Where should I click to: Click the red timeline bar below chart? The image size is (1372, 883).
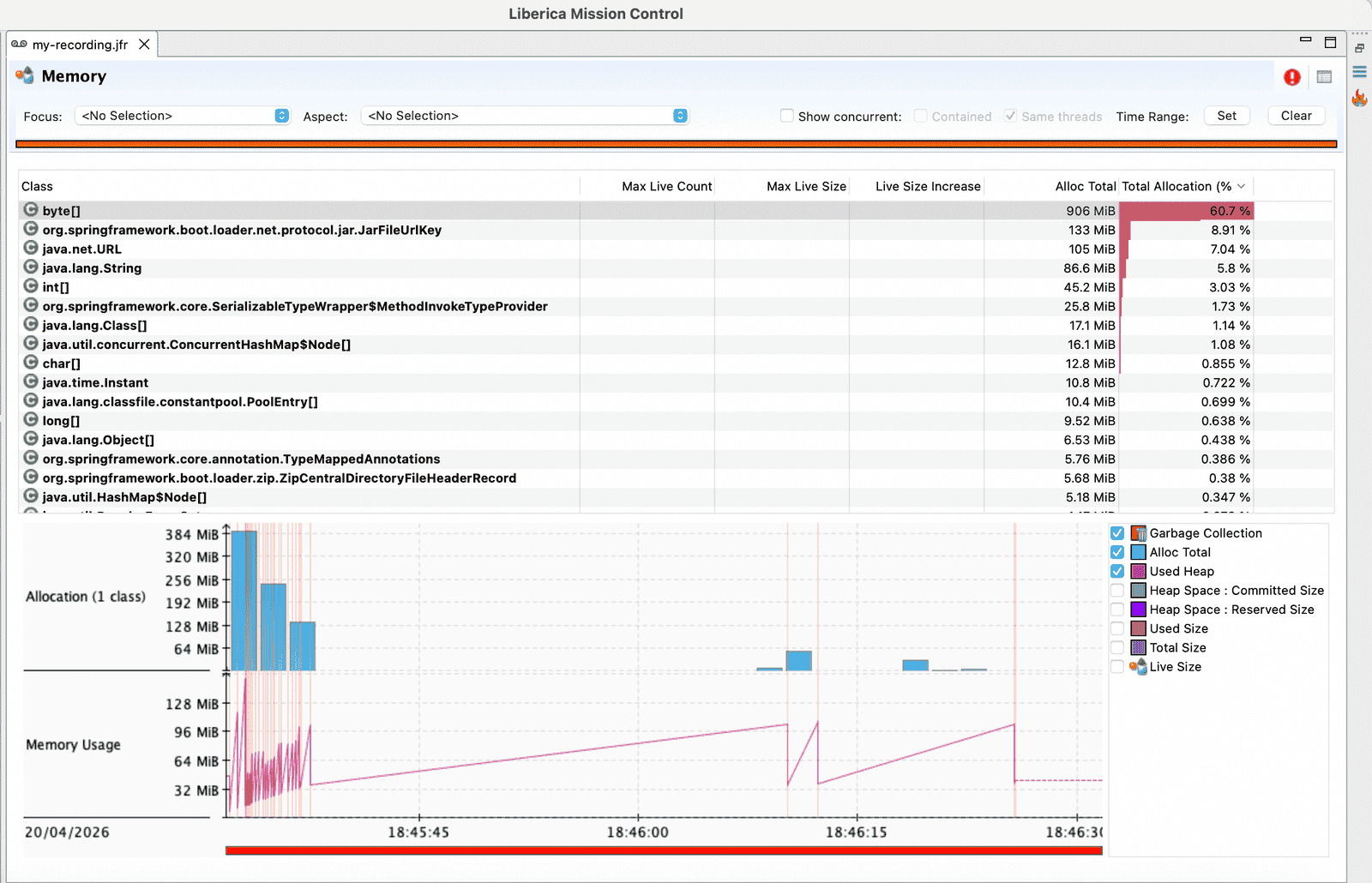coord(664,850)
